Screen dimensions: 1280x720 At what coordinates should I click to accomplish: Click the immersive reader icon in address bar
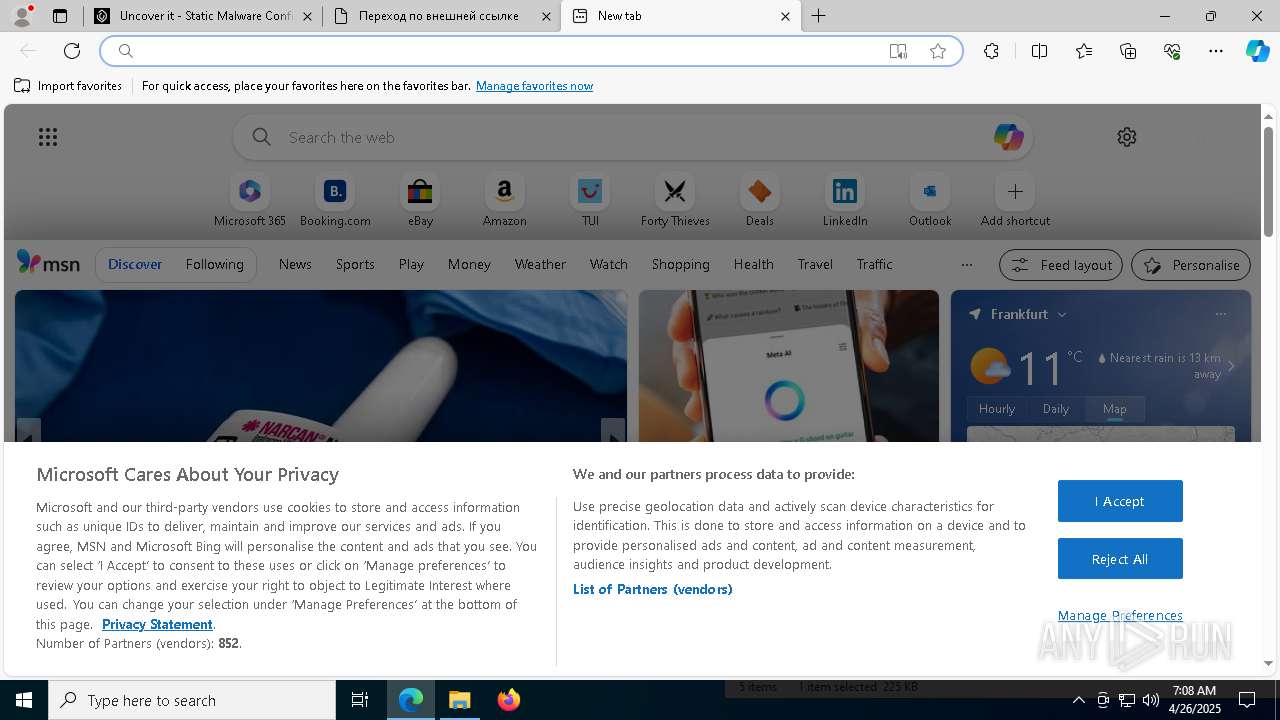coord(898,51)
